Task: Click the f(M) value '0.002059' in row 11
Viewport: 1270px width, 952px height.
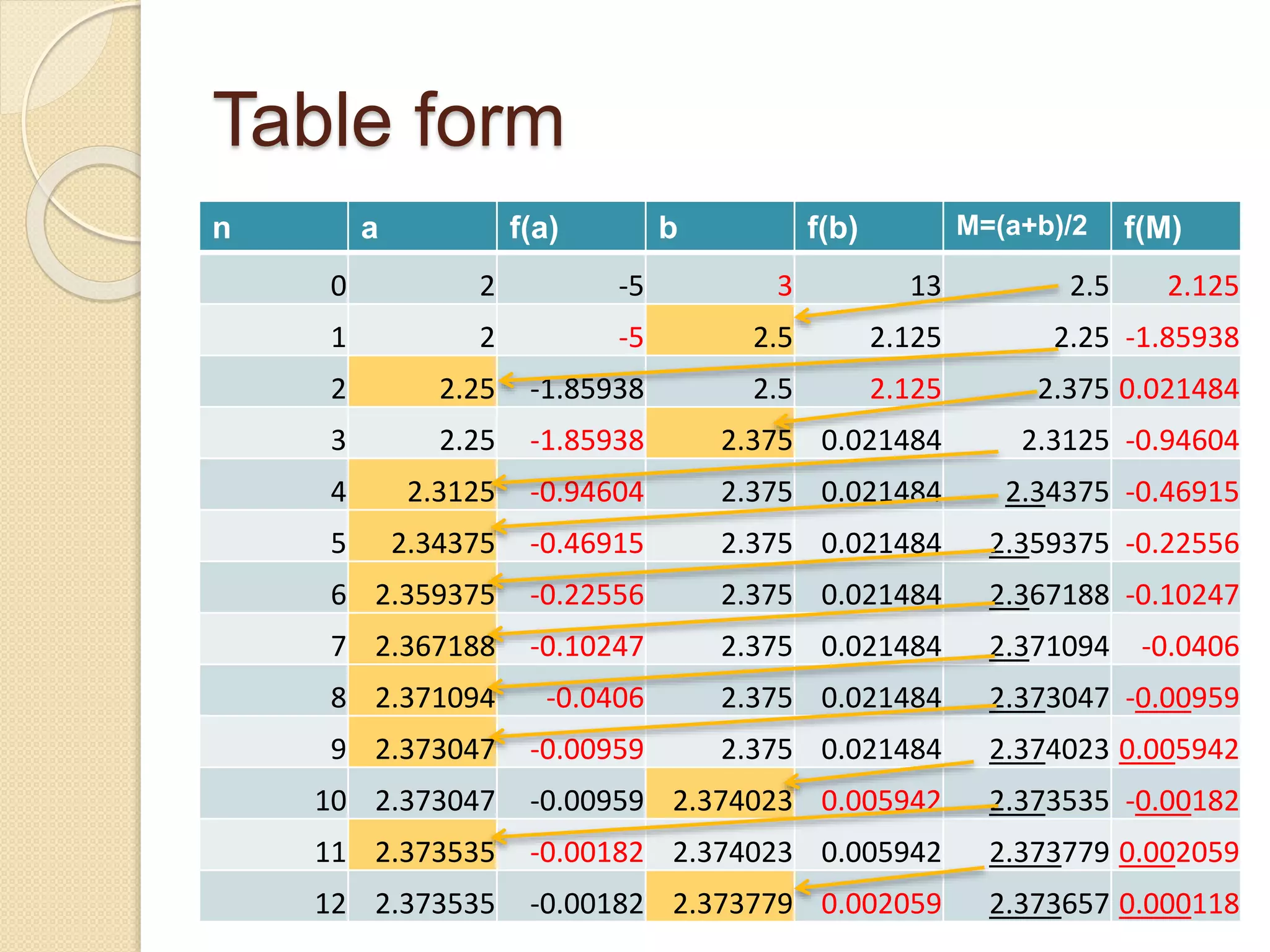Action: [1179, 852]
